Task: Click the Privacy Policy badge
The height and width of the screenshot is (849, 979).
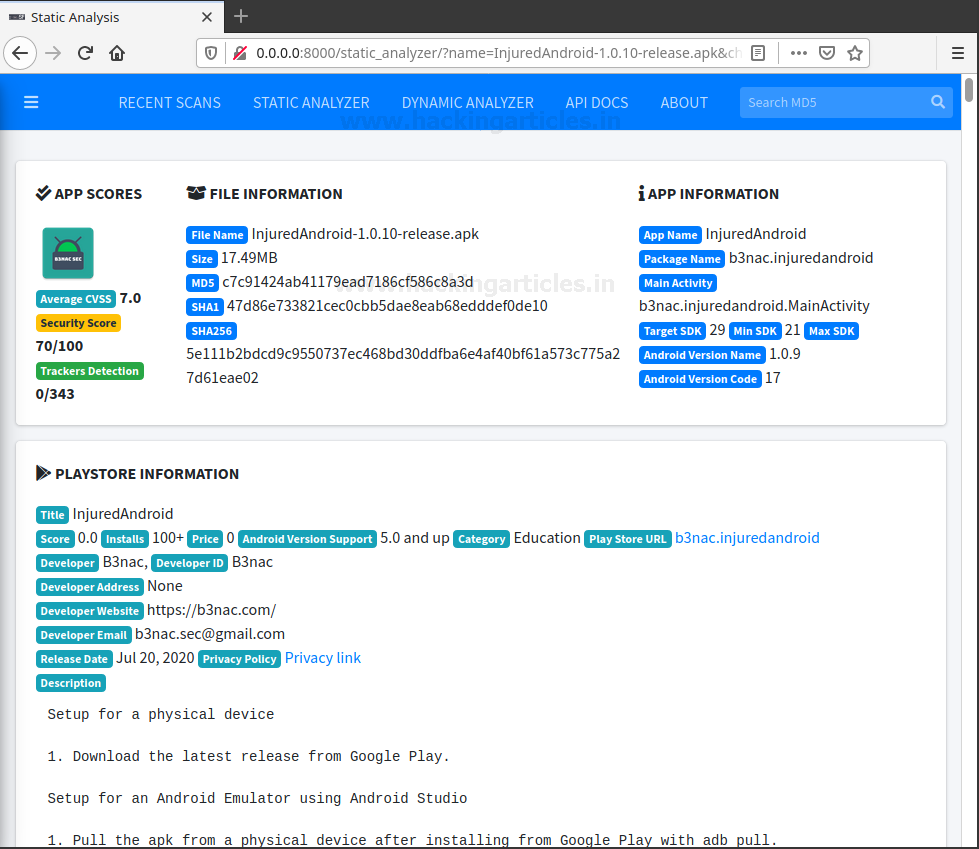Action: tap(239, 659)
